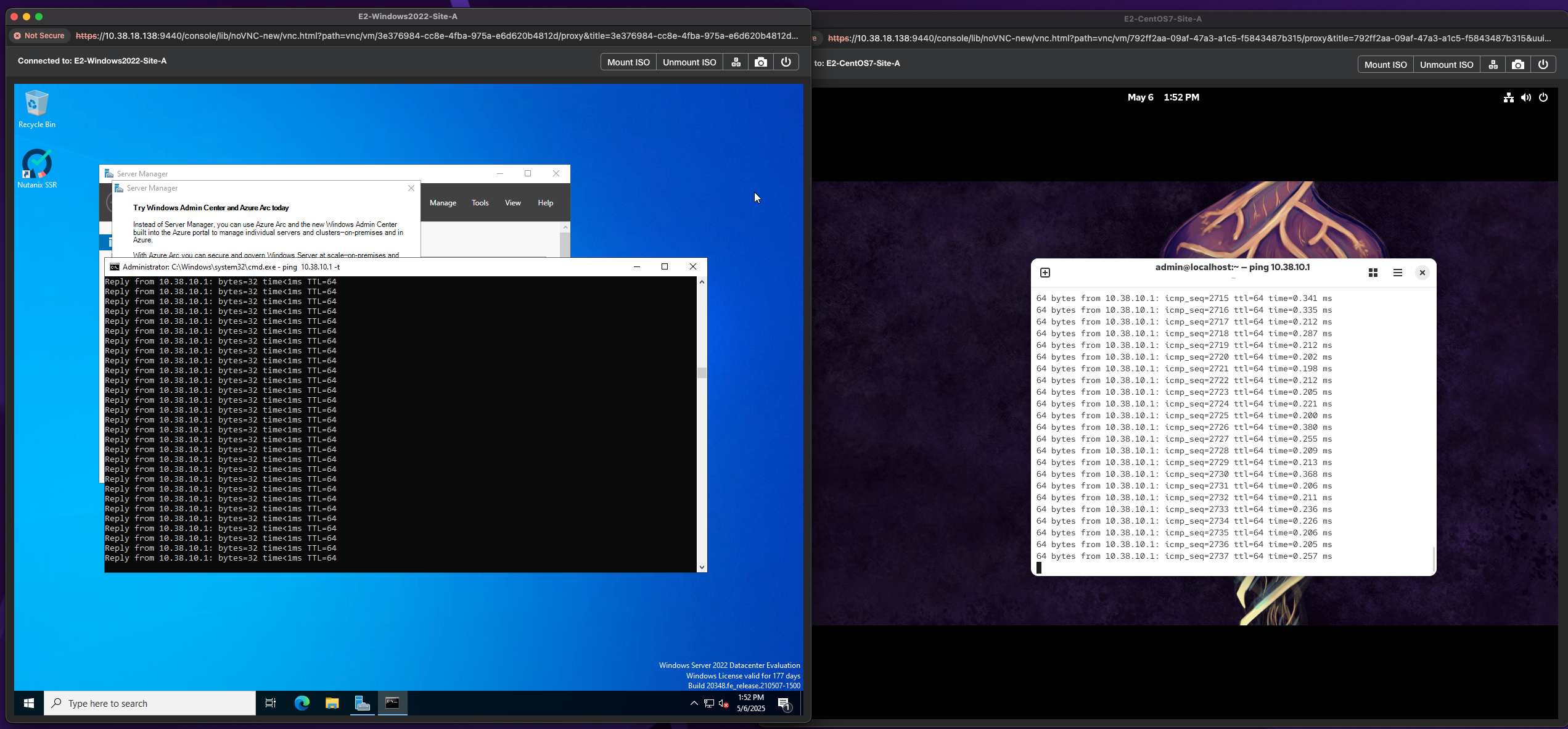Viewport: 1568px width, 729px height.
Task: Send Ctrl-Alt-Del icon in CentOS7 console
Action: (1493, 65)
